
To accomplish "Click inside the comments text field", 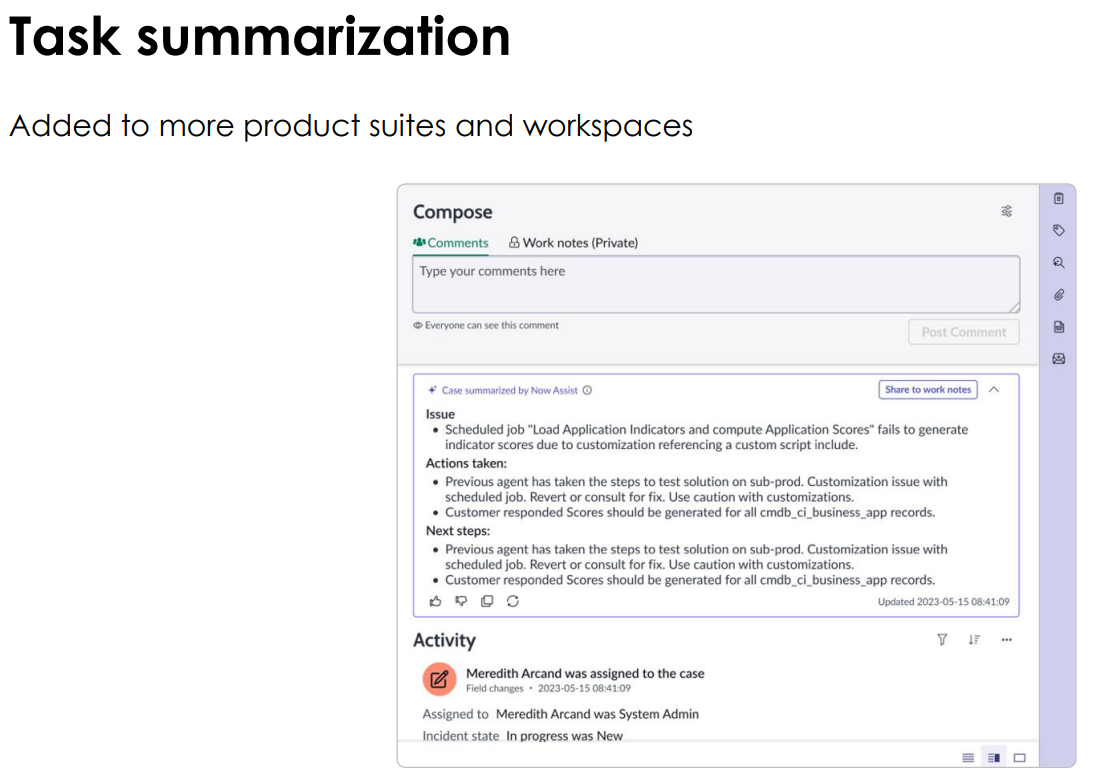I will coord(716,283).
